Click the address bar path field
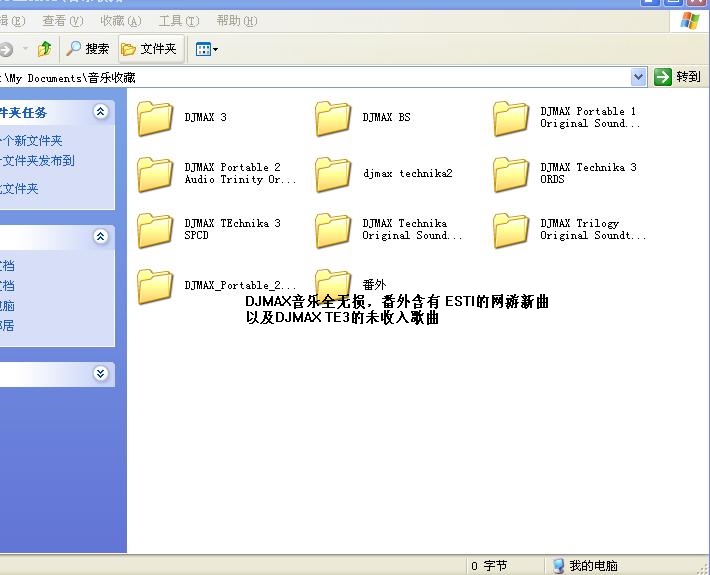The width and height of the screenshot is (710, 575). [x=315, y=78]
